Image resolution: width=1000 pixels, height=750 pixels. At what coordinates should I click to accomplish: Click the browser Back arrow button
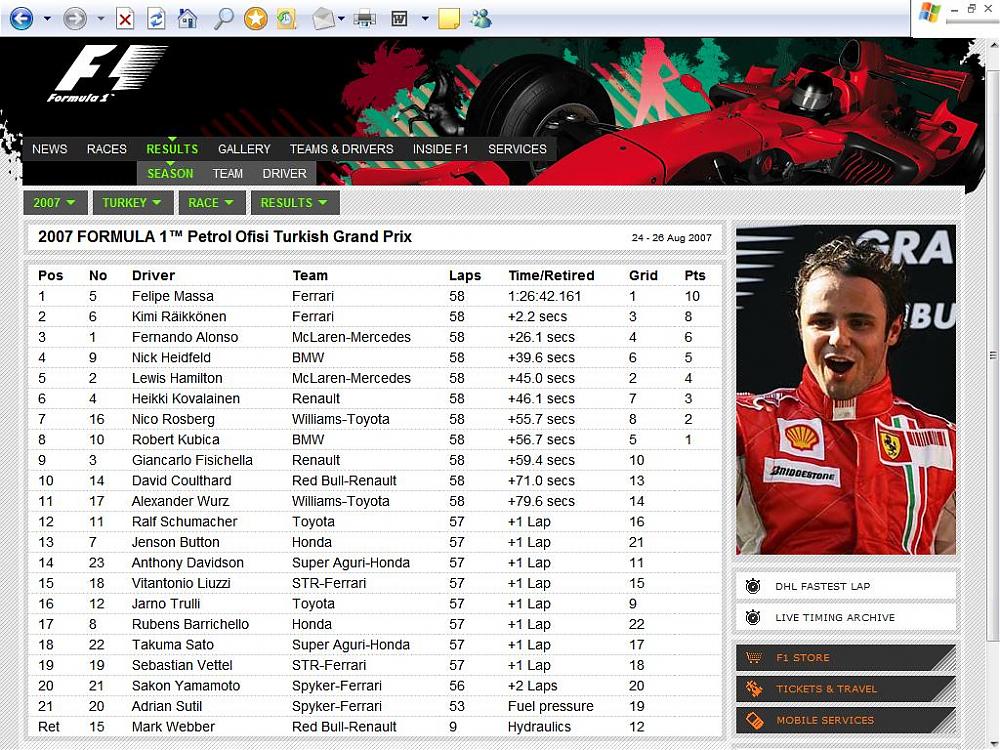coord(21,18)
